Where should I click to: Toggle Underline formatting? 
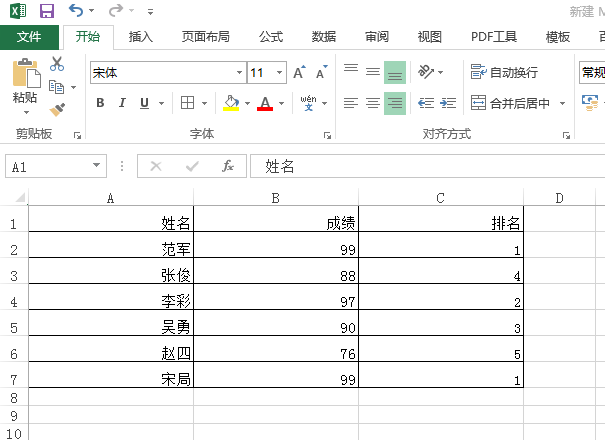[144, 103]
